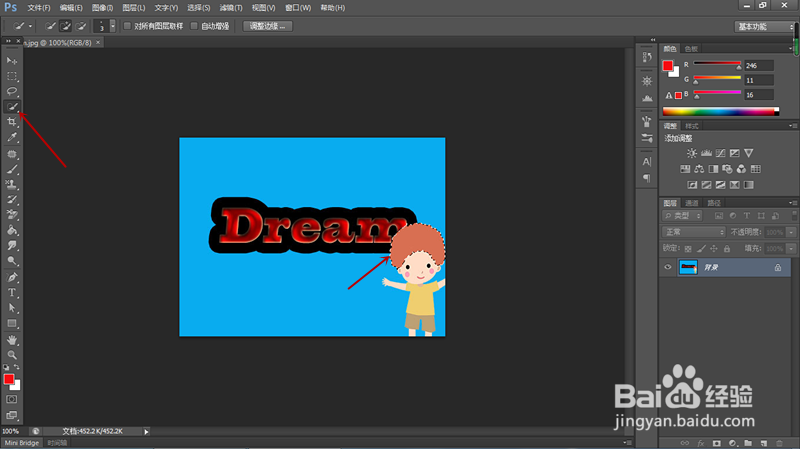The image size is (800, 449).
Task: Hide the 背景 layer via eye icon
Action: (668, 267)
